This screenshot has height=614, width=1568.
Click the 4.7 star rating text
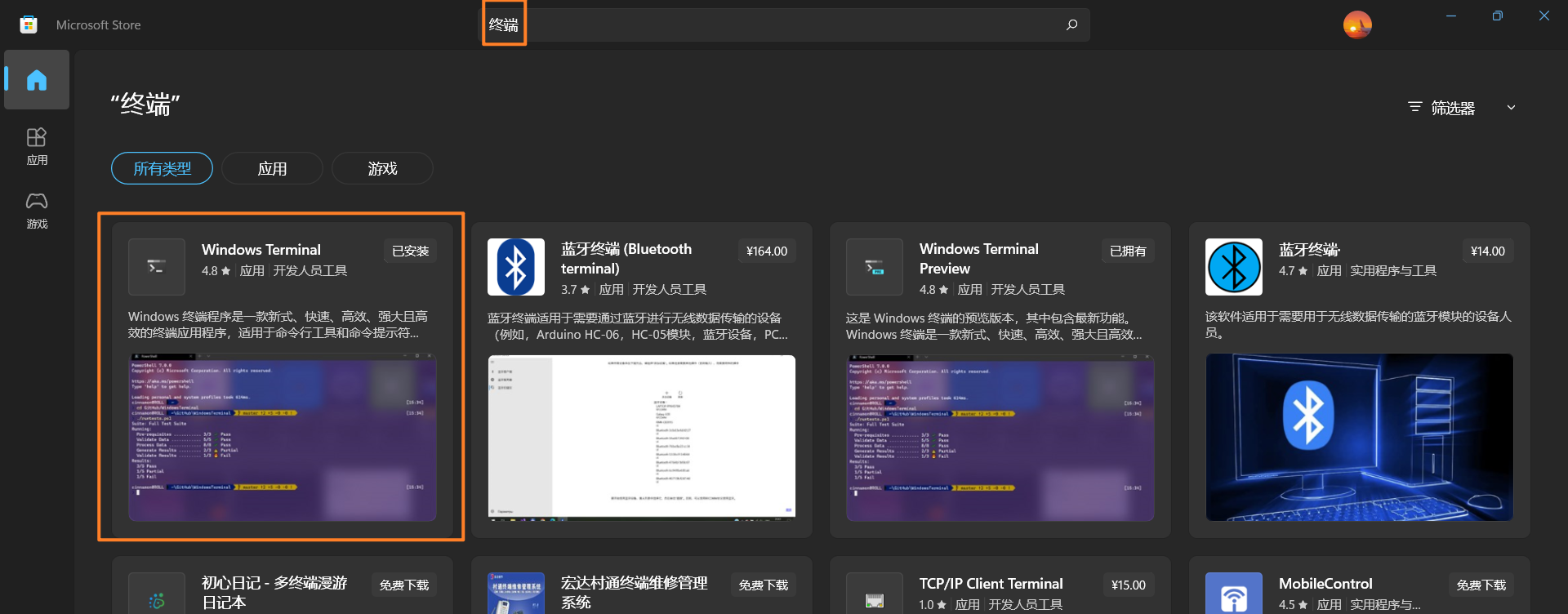1294,271
